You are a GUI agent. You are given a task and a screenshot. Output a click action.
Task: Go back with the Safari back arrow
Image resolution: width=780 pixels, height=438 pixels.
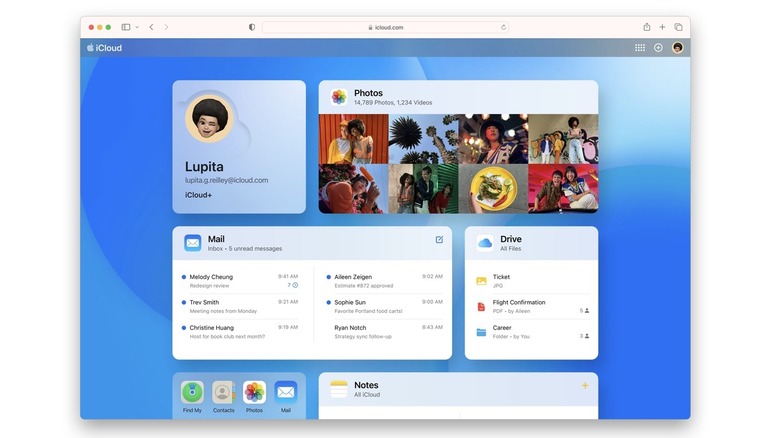151,27
